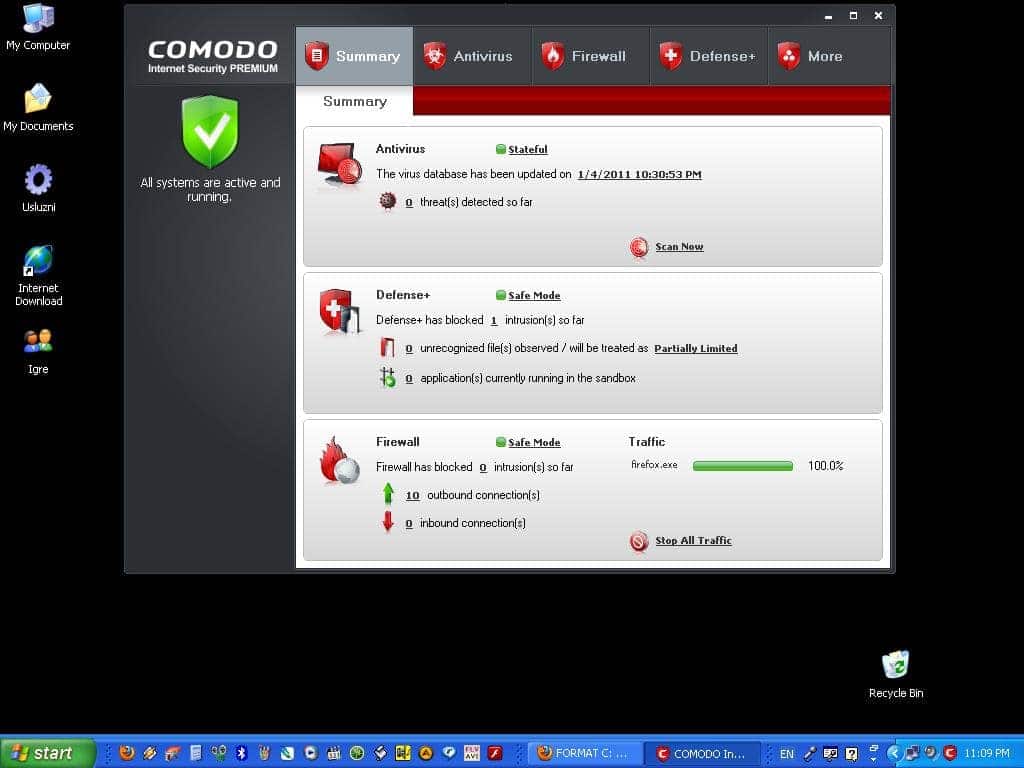Expand hidden system tray icons arrow
This screenshot has width=1024, height=768.
point(893,753)
